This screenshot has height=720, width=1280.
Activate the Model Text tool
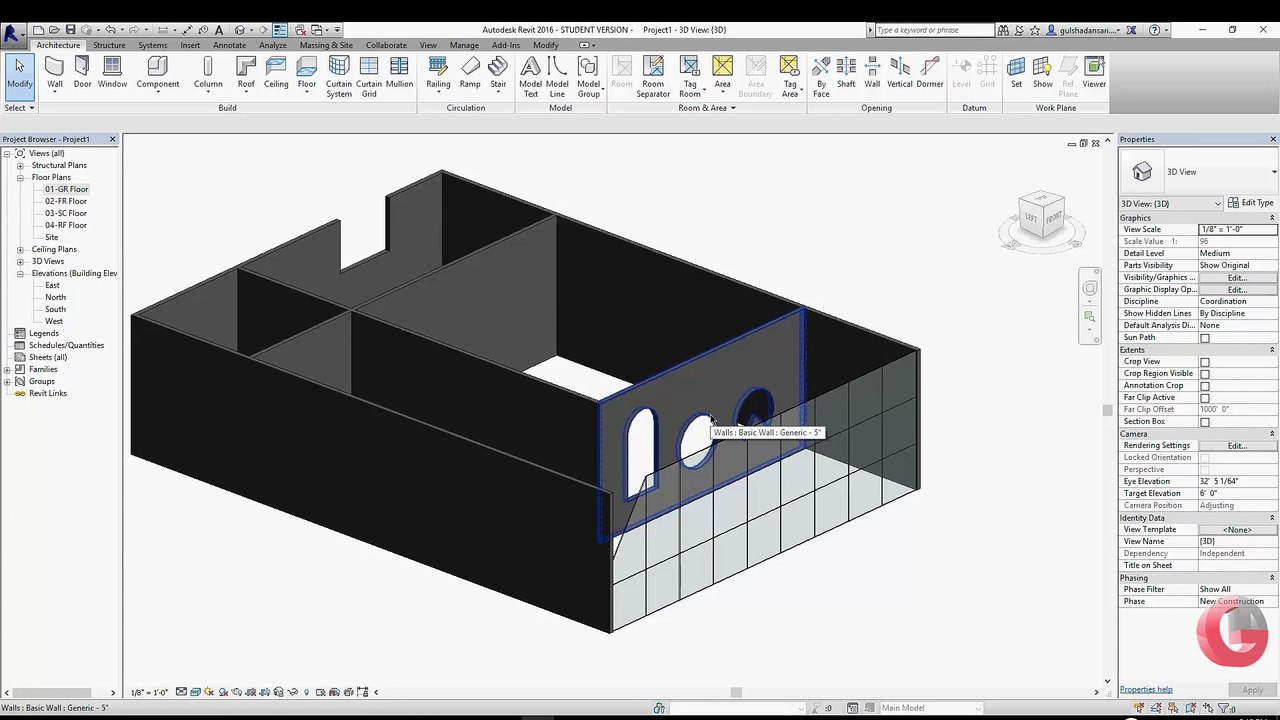(531, 77)
